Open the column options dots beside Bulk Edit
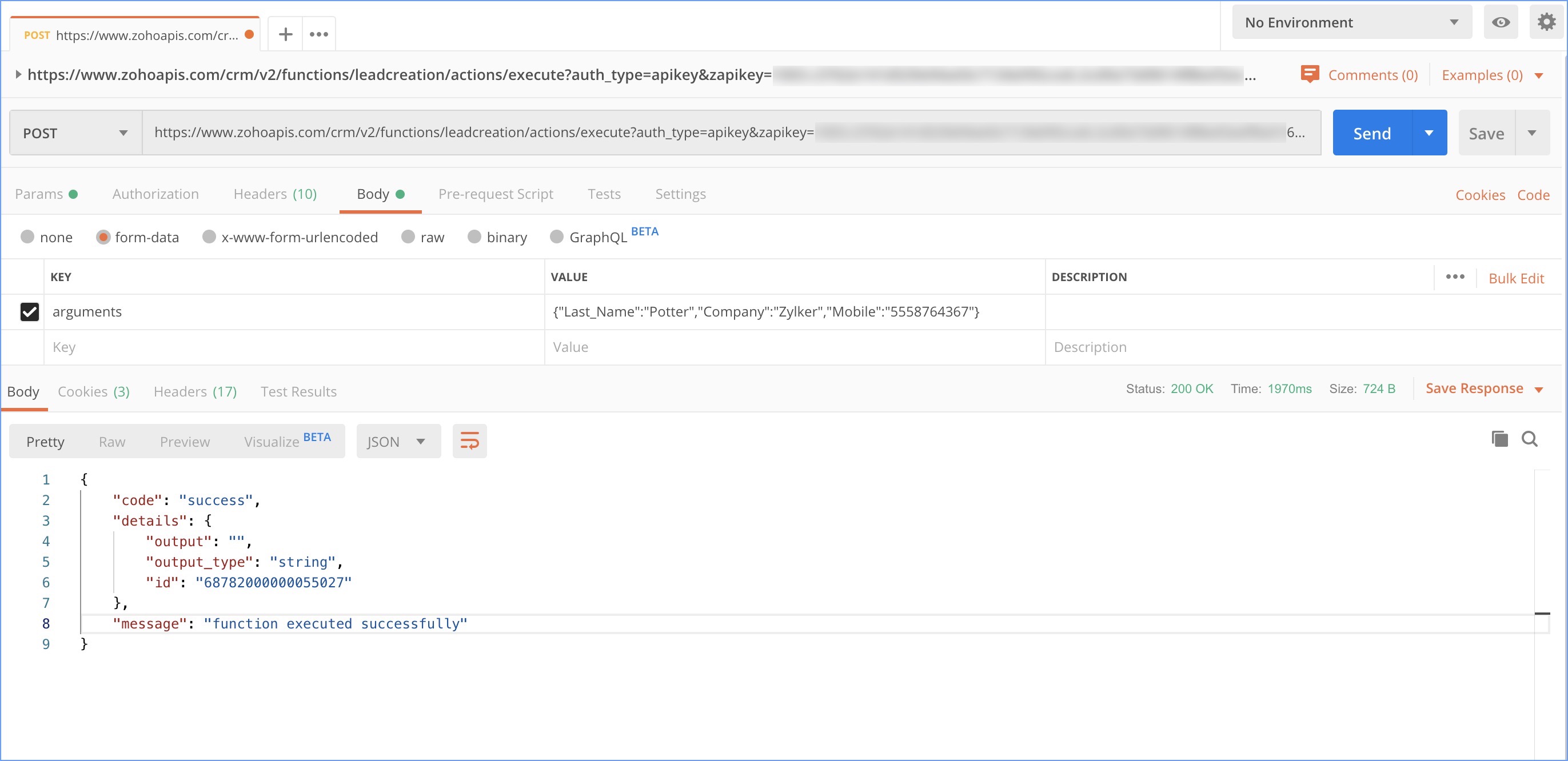This screenshot has height=761, width=1568. click(x=1455, y=277)
